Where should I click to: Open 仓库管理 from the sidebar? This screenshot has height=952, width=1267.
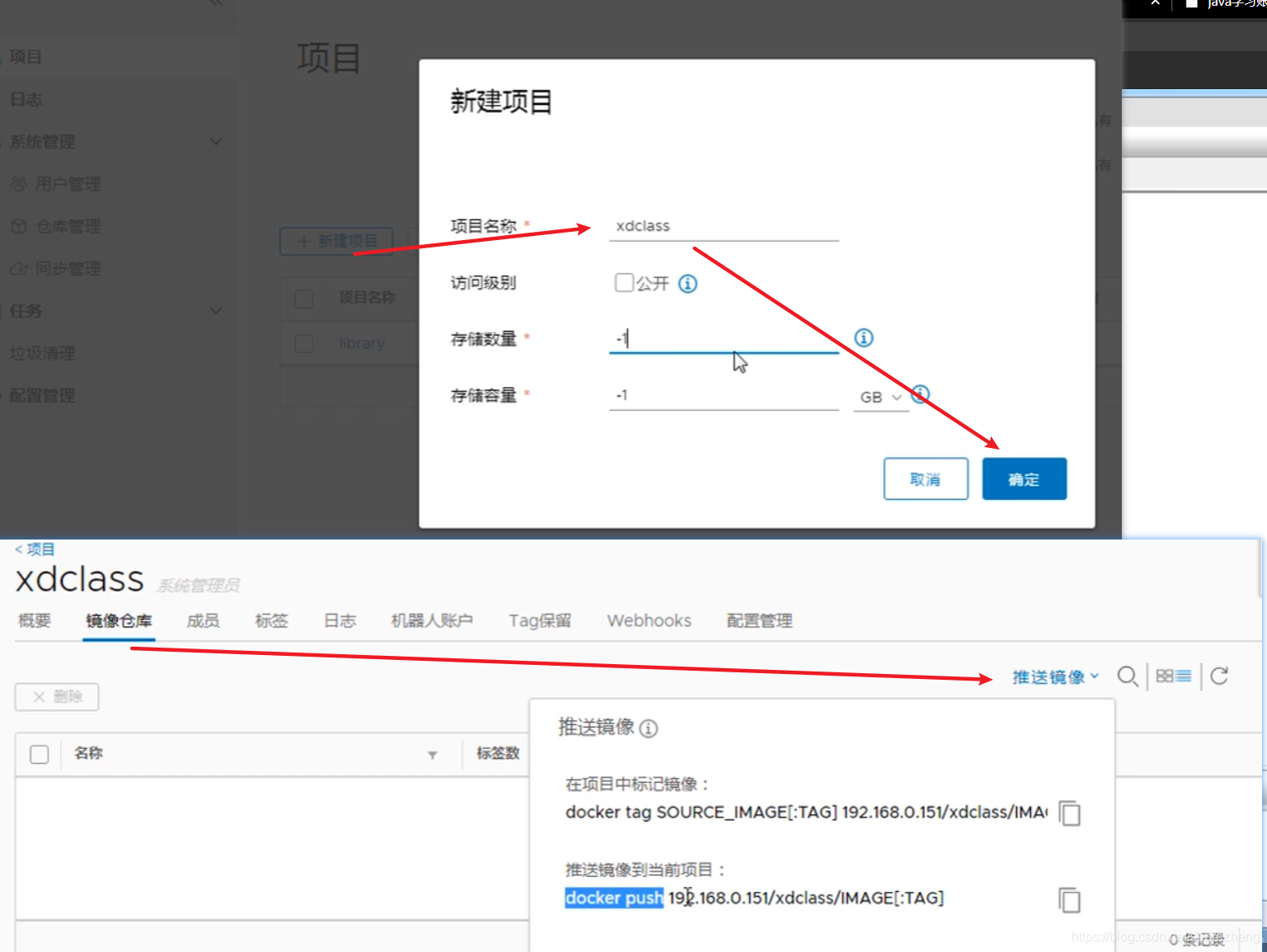(18, 226)
